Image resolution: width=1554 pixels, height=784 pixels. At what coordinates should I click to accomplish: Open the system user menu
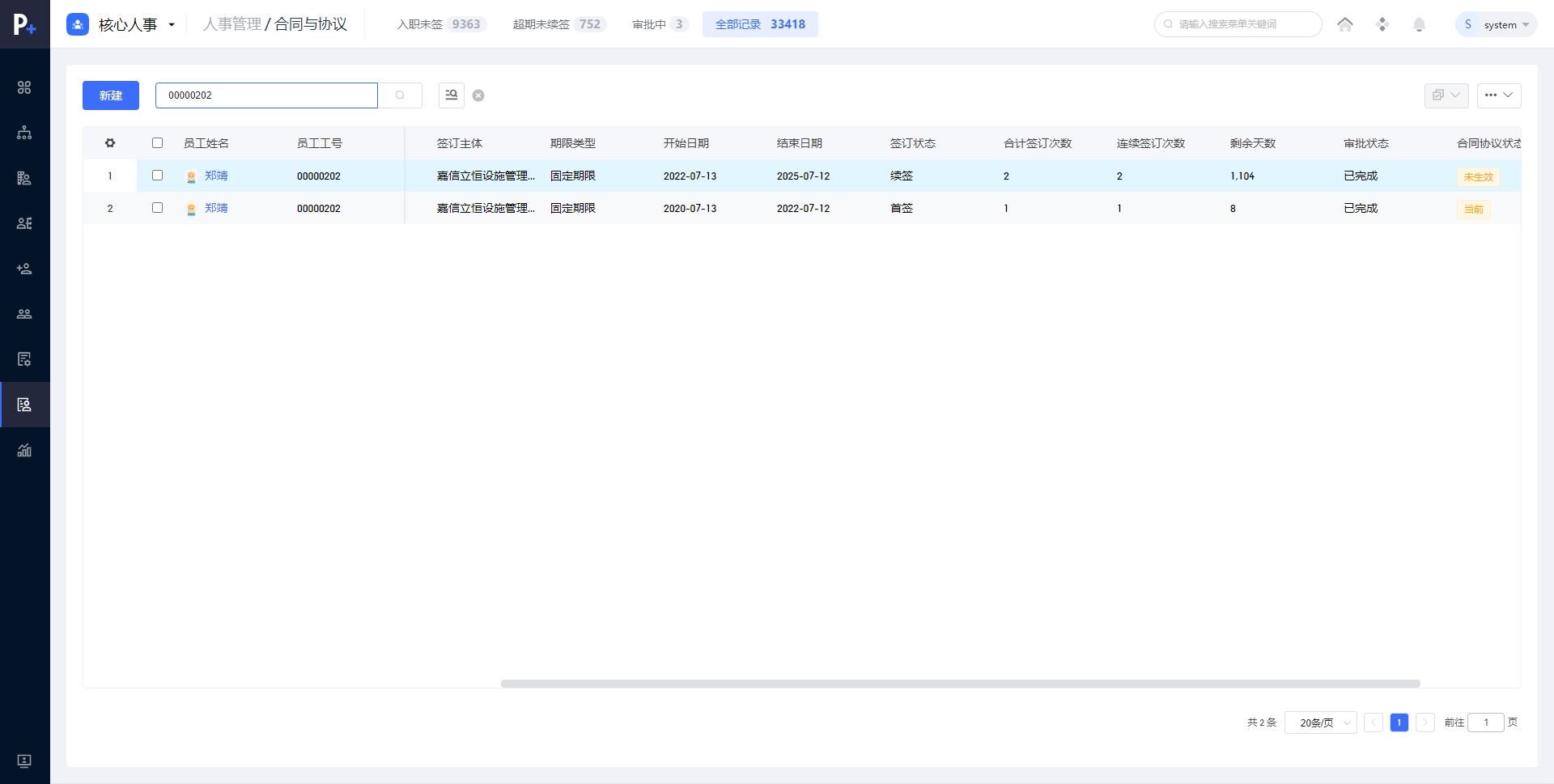point(1497,24)
